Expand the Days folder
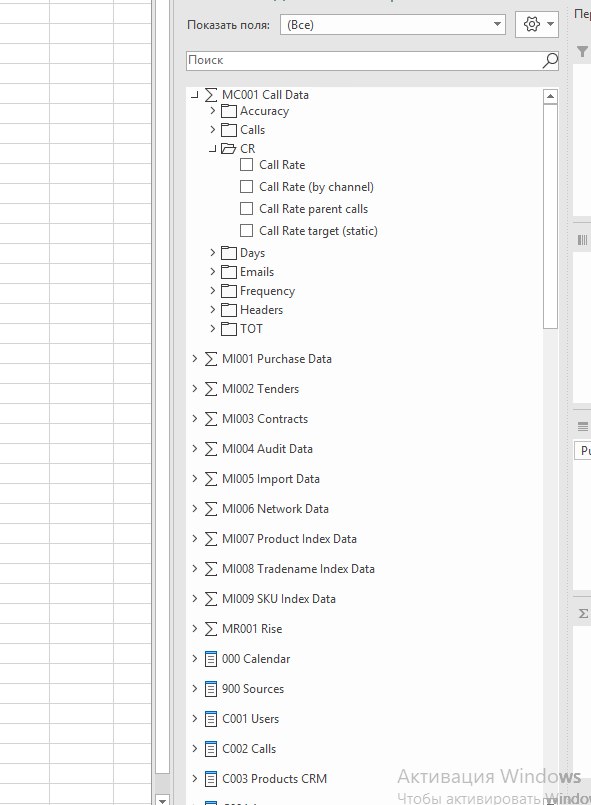Screen dimensions: 591x805 213,253
